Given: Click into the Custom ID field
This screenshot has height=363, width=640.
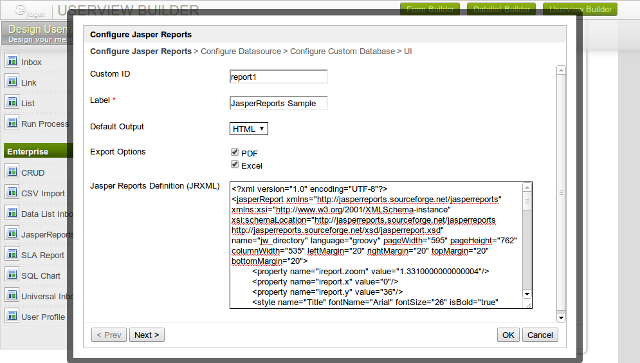Looking at the screenshot, I should (x=279, y=77).
